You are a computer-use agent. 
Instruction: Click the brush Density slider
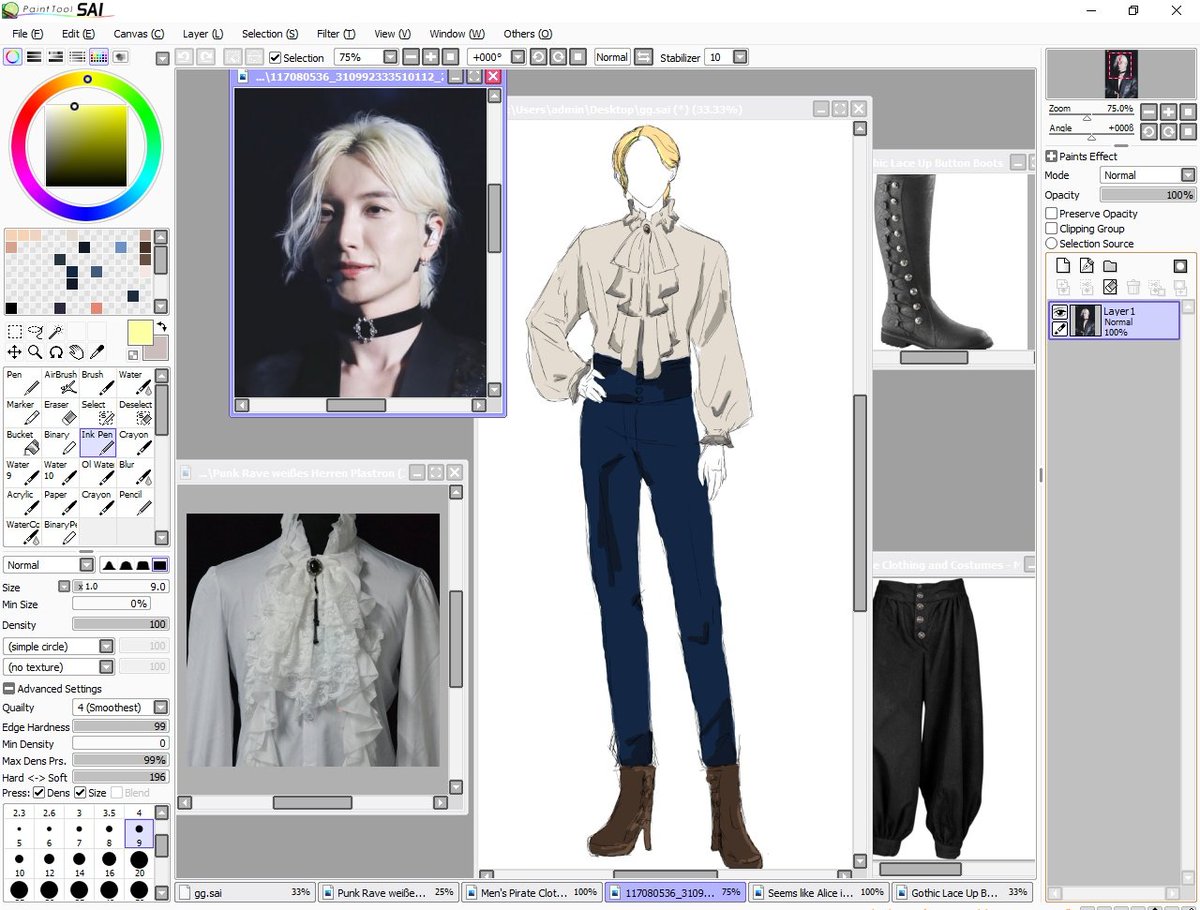pyautogui.click(x=120, y=625)
